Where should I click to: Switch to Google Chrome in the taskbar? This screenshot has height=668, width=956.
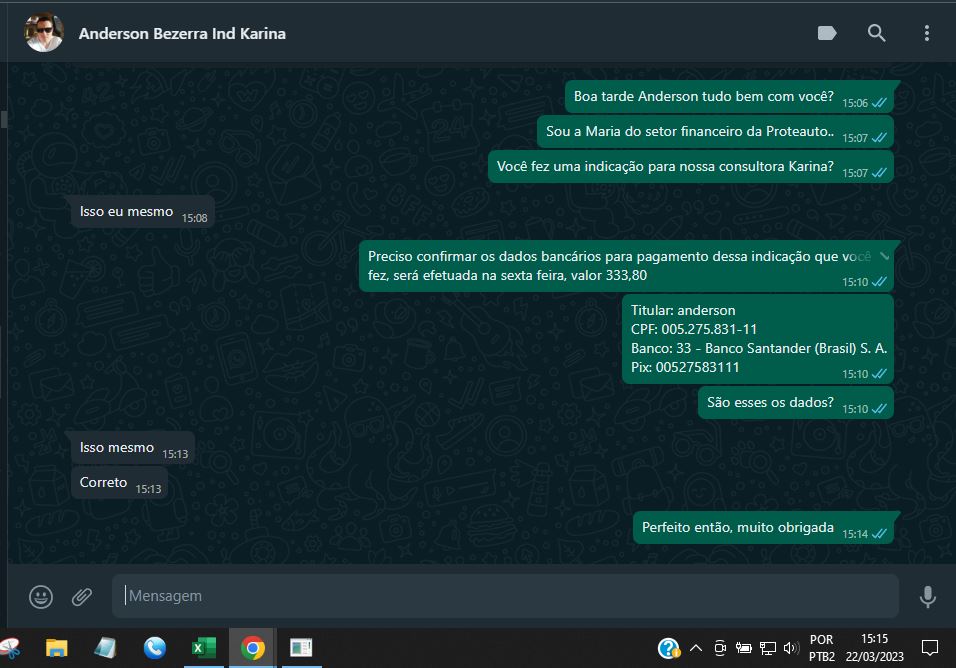pos(253,648)
